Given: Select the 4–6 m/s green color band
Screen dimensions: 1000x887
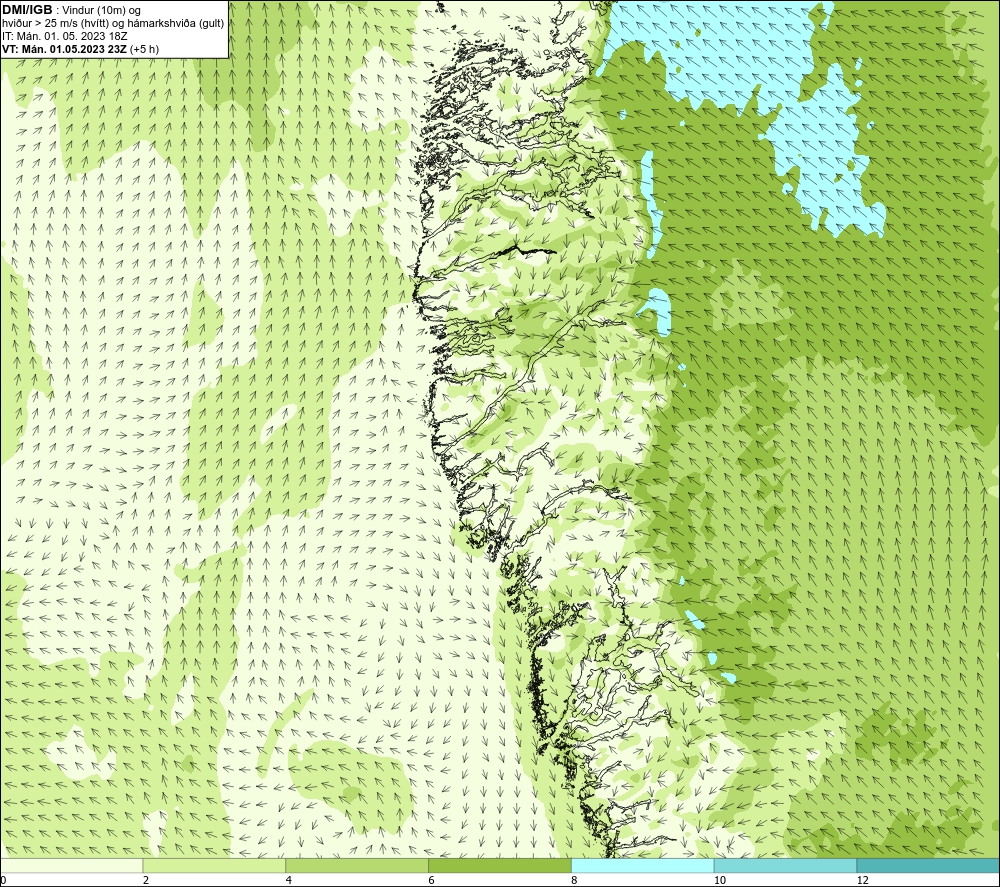Looking at the screenshot, I should 357,865.
